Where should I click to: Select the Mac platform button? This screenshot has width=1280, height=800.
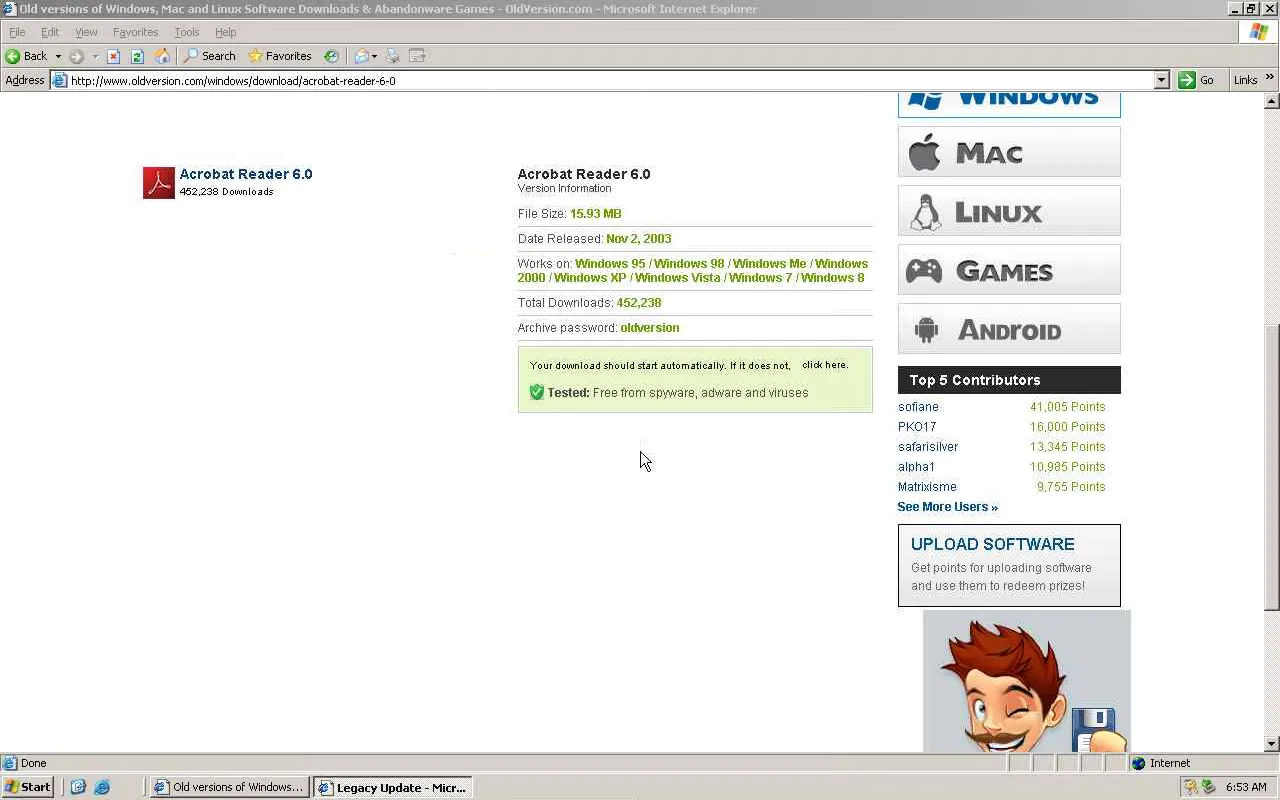[1009, 152]
